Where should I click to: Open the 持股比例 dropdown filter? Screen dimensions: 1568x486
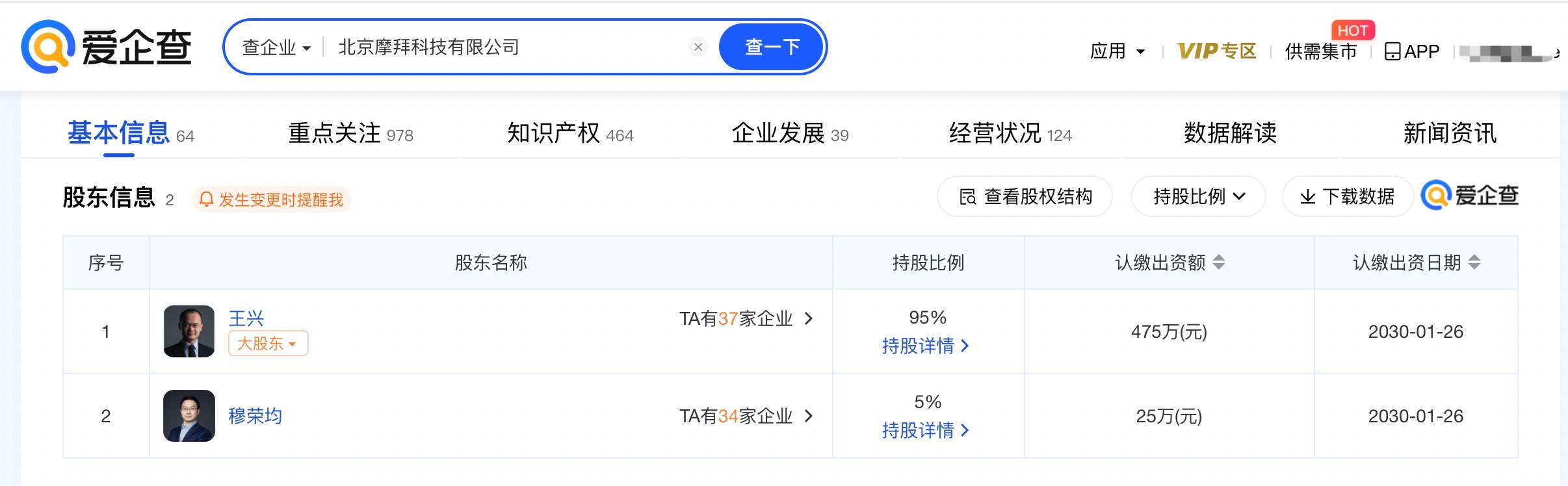tap(1199, 196)
